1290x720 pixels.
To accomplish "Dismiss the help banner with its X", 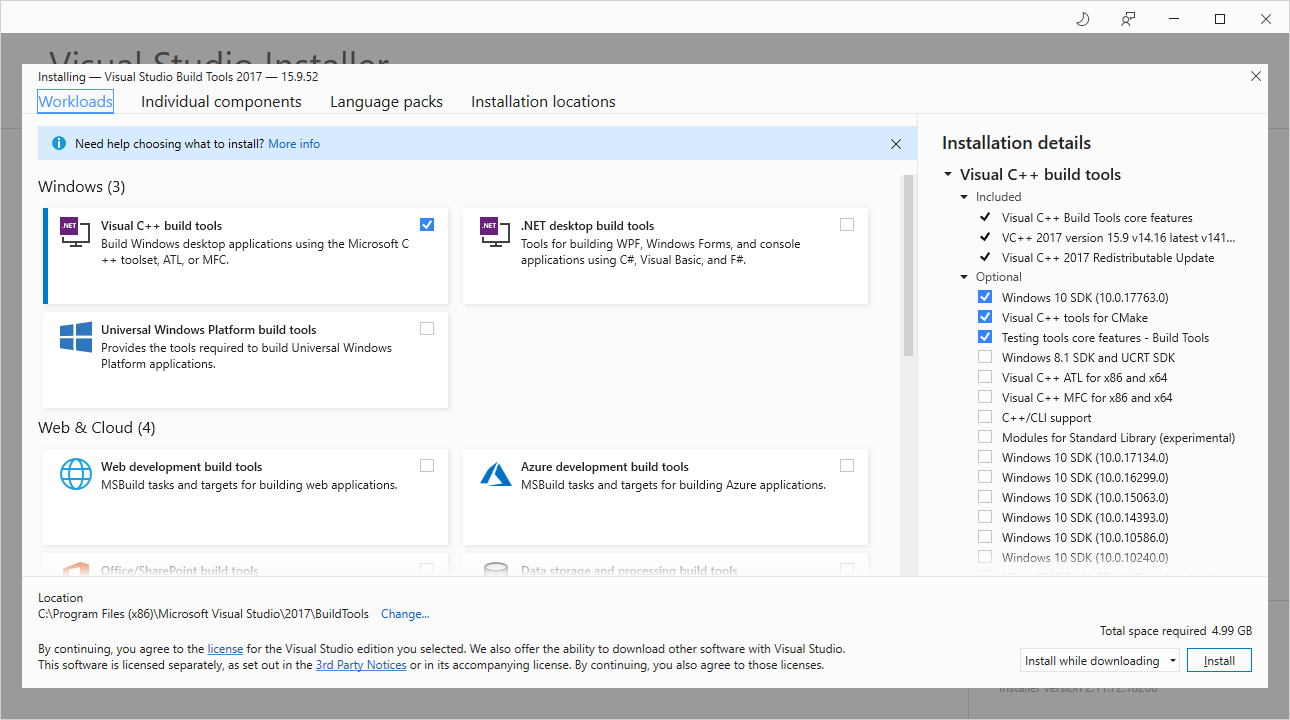I will 896,144.
